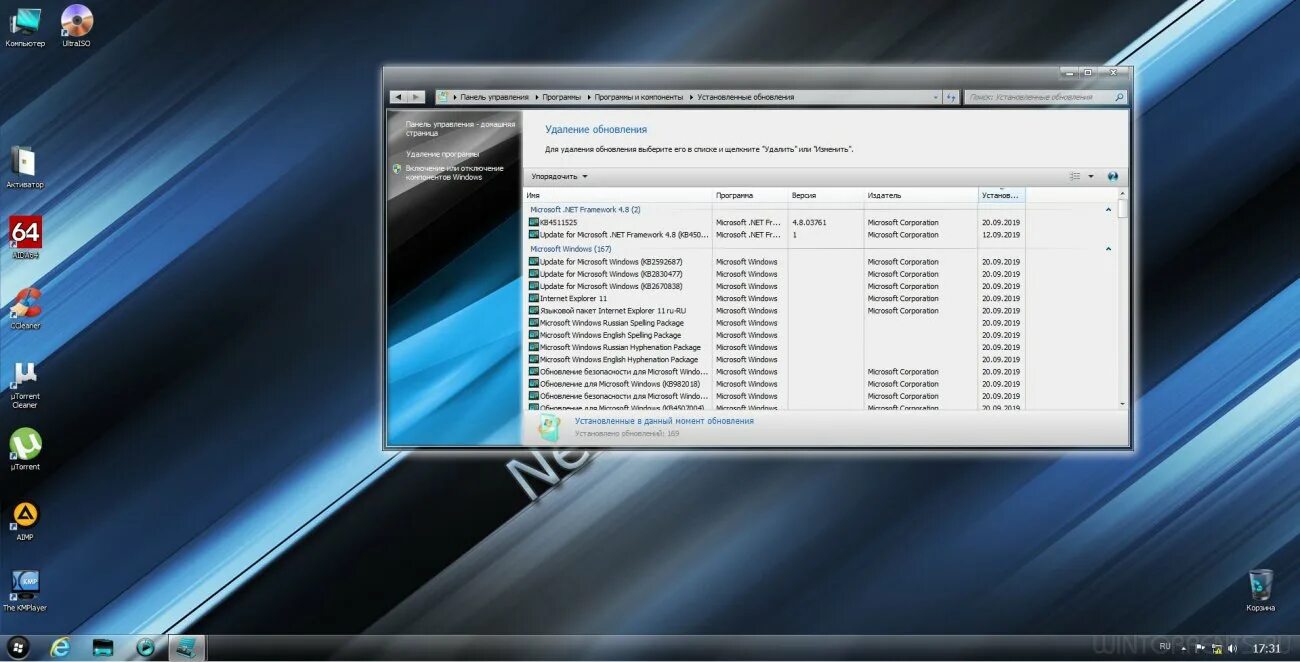The width and height of the screenshot is (1300, 662).
Task: Select the Активатор desktop icon
Action: click(25, 167)
